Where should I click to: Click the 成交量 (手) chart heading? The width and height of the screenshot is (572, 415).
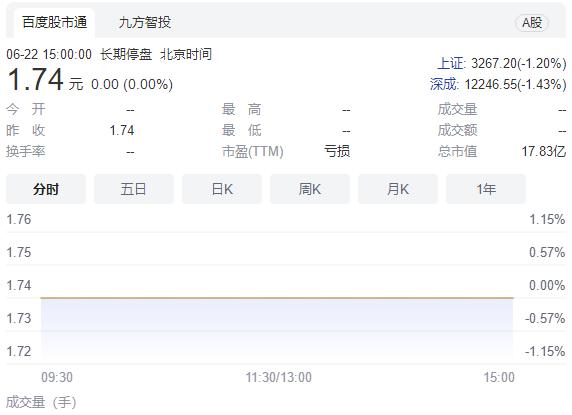[41, 403]
